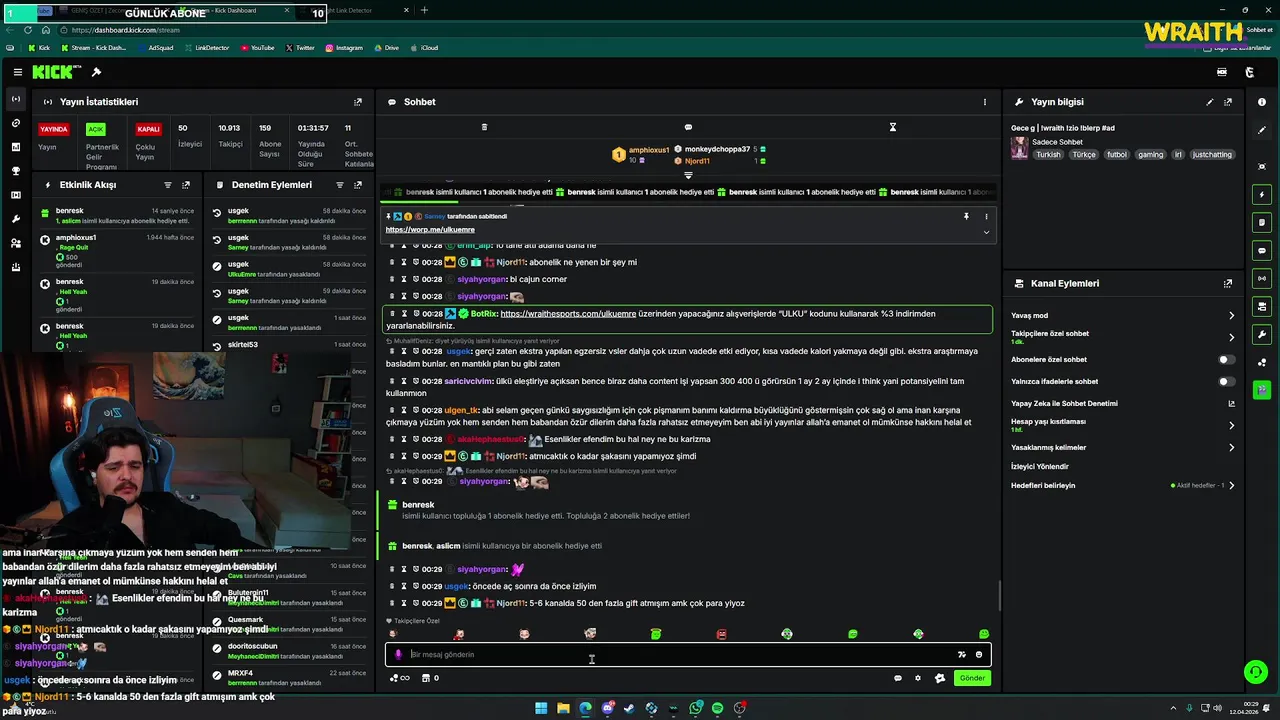Expand Hesap yaşı kısıtlaması options
1280x720 pixels.
[x=1231, y=425]
